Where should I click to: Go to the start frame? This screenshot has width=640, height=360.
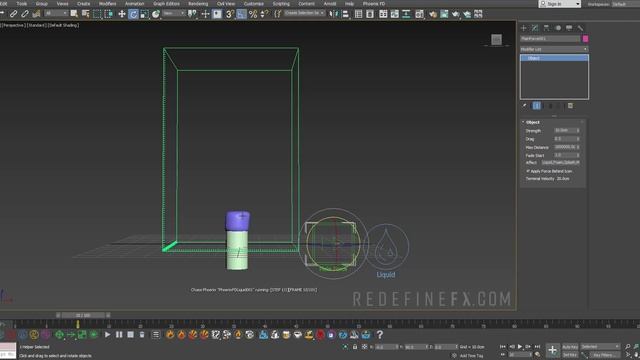pyautogui.click(x=503, y=347)
